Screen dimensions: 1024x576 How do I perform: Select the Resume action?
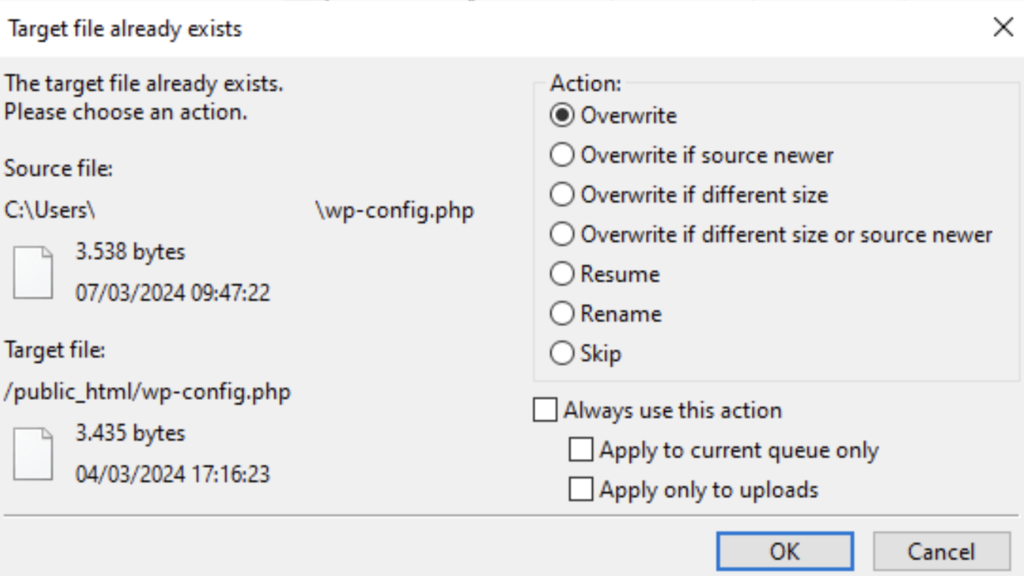tap(562, 273)
